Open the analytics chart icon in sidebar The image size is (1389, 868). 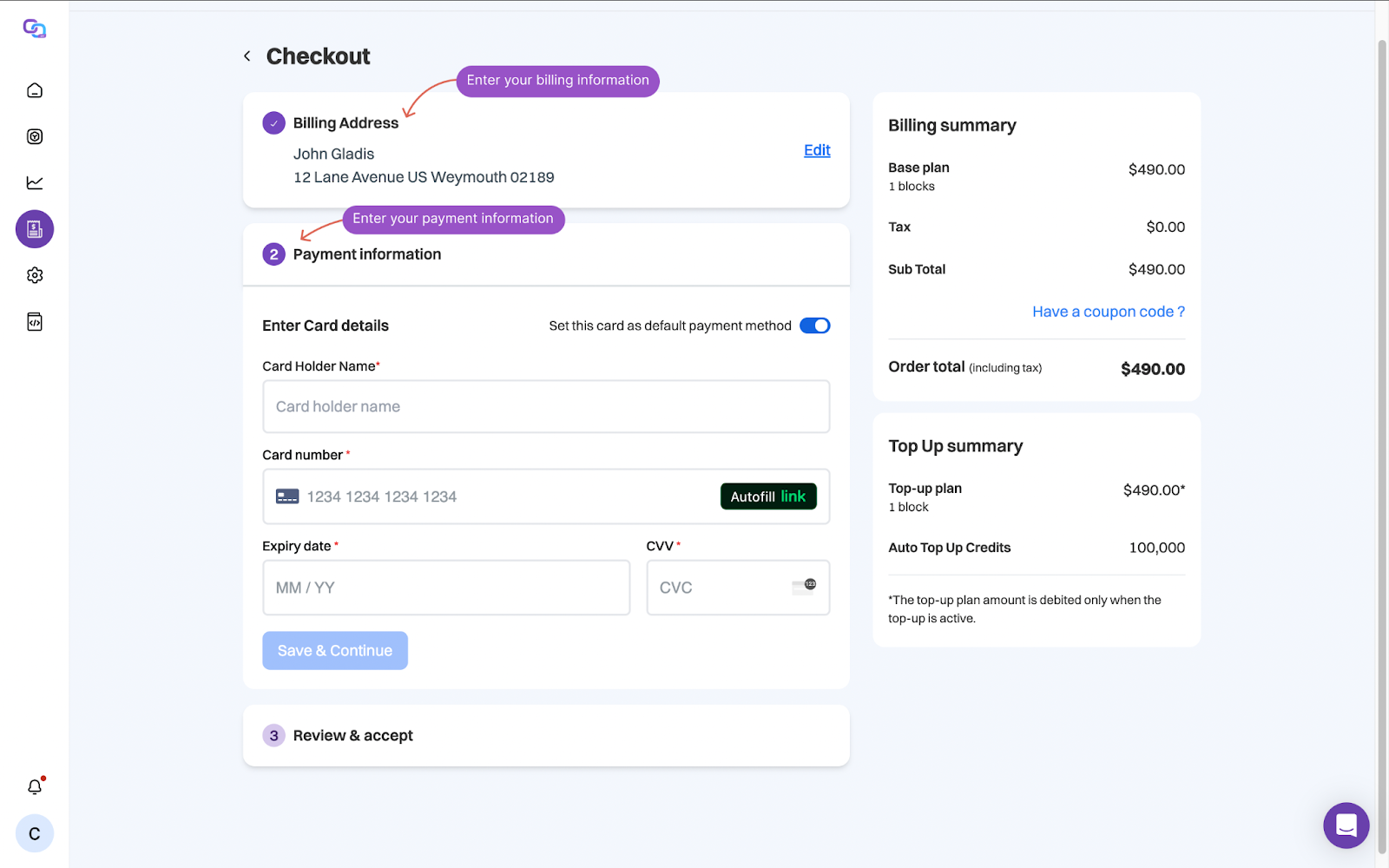pyautogui.click(x=35, y=182)
